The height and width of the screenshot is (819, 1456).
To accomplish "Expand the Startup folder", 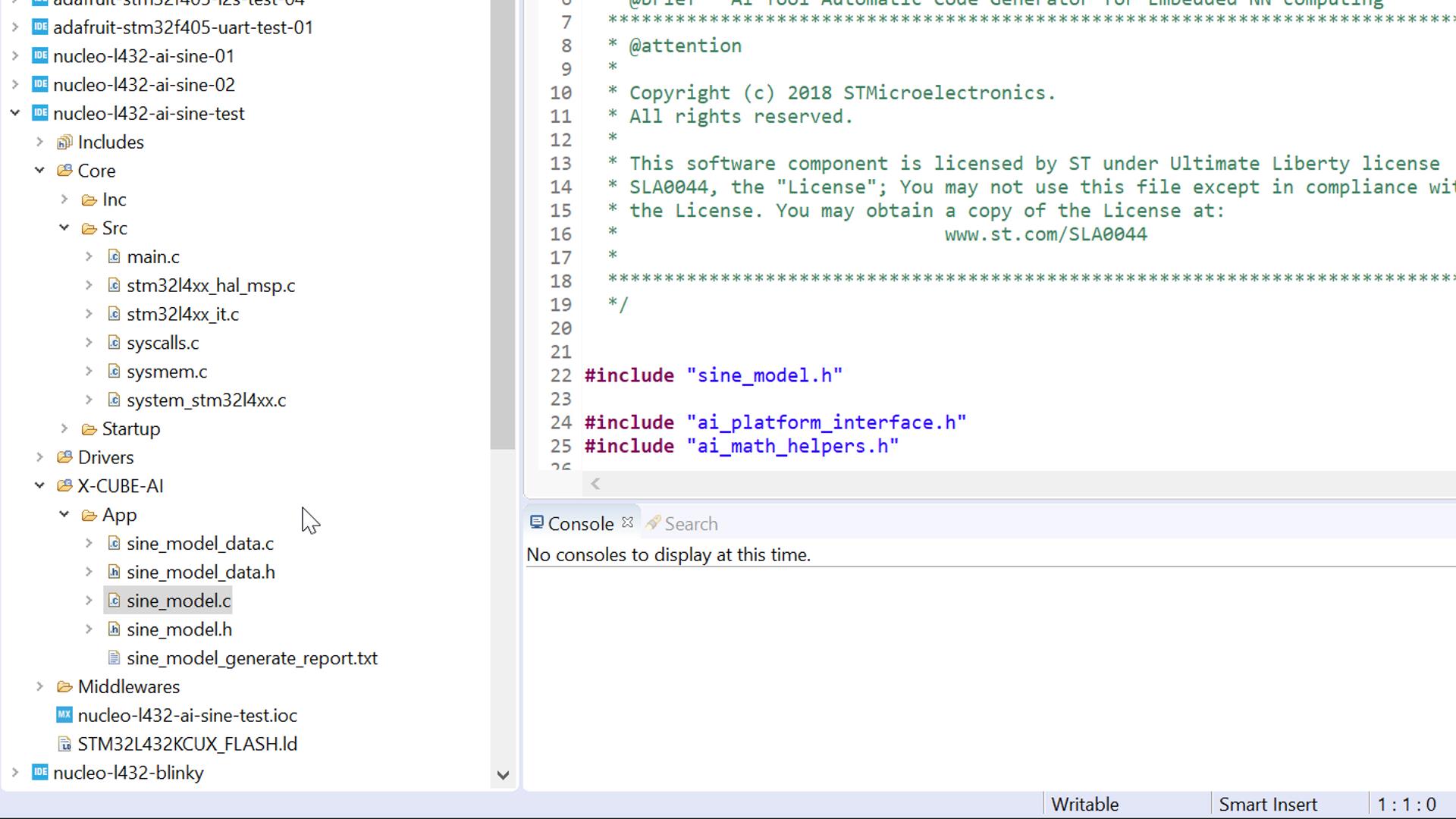I will tap(64, 429).
